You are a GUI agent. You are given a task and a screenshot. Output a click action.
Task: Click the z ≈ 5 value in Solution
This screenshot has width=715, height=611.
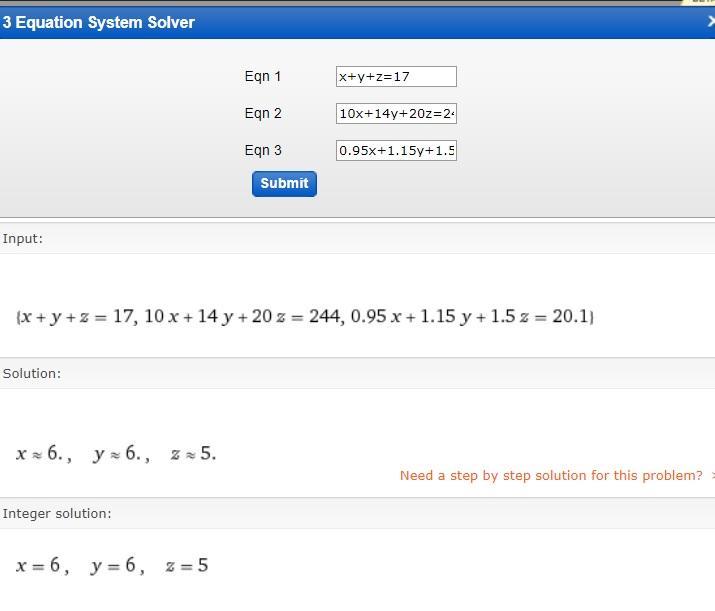(x=193, y=454)
